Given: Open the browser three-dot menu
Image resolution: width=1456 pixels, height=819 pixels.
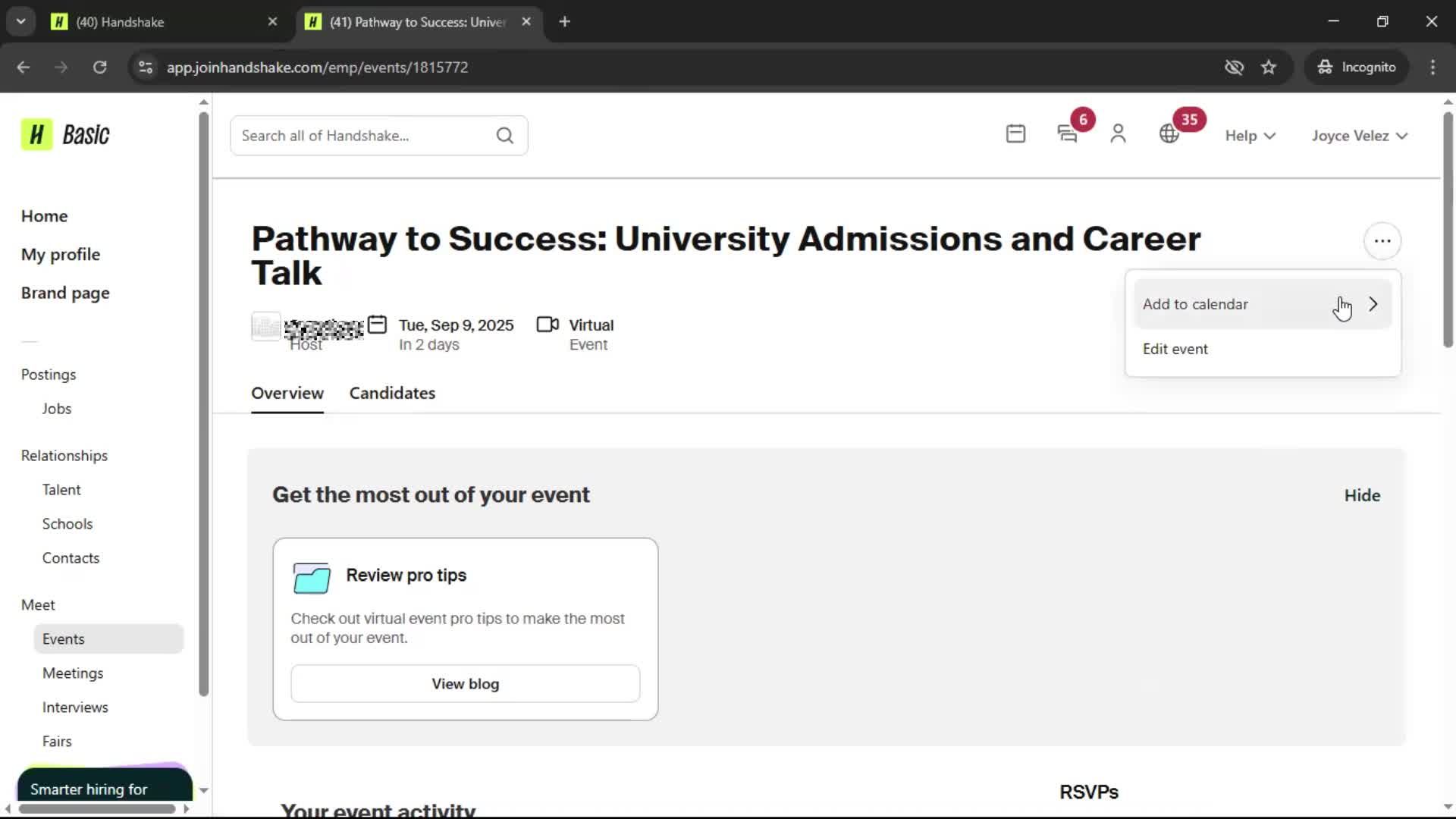Looking at the screenshot, I should 1432,67.
